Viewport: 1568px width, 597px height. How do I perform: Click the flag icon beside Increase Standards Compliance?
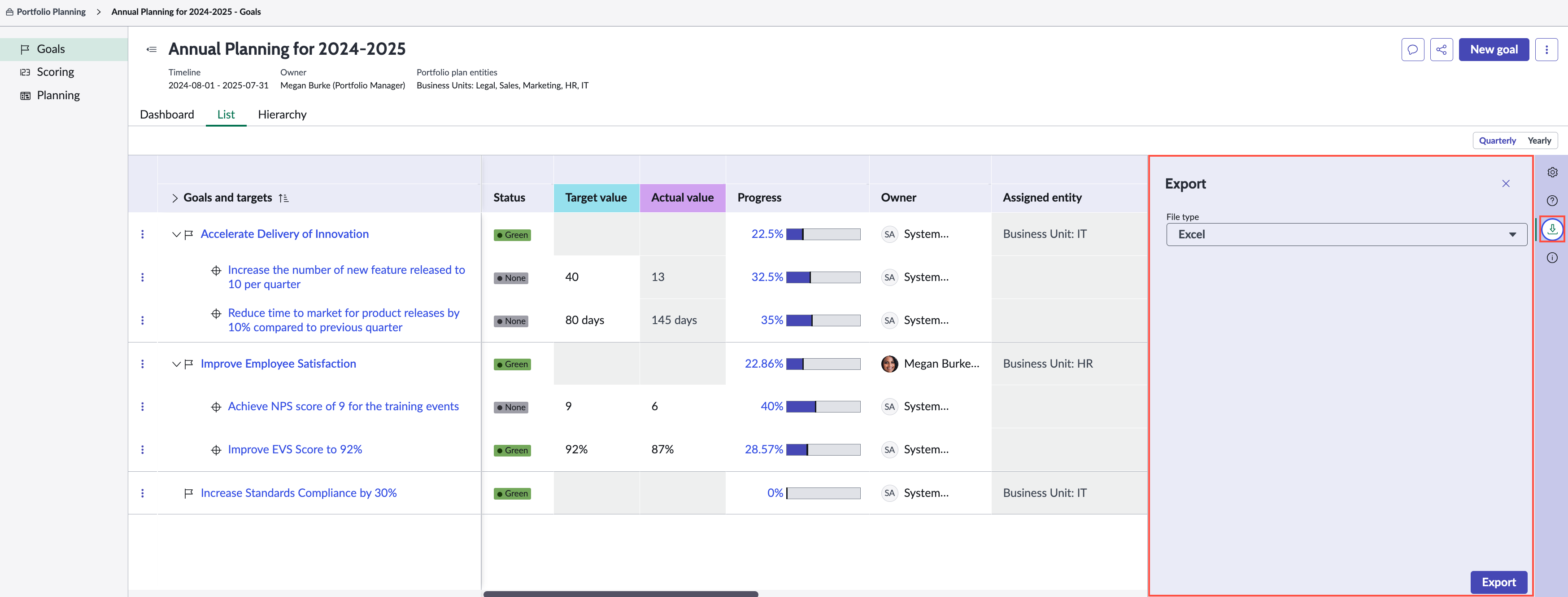click(189, 493)
